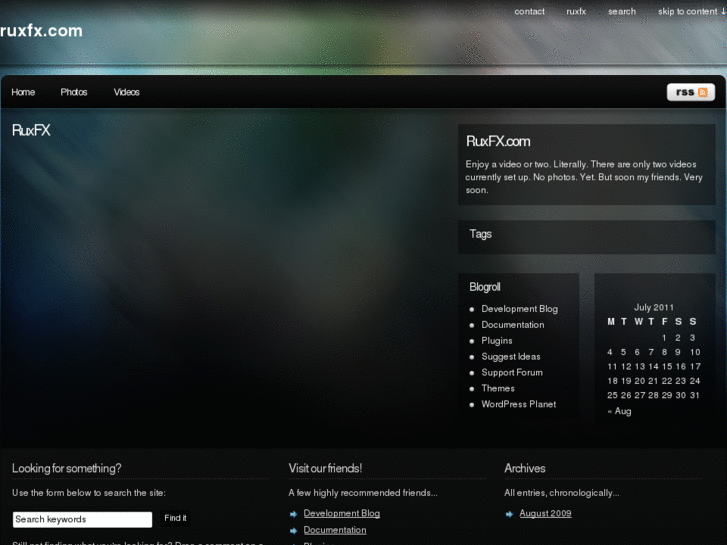Open the Home menu item
Image resolution: width=727 pixels, height=545 pixels.
[x=23, y=92]
